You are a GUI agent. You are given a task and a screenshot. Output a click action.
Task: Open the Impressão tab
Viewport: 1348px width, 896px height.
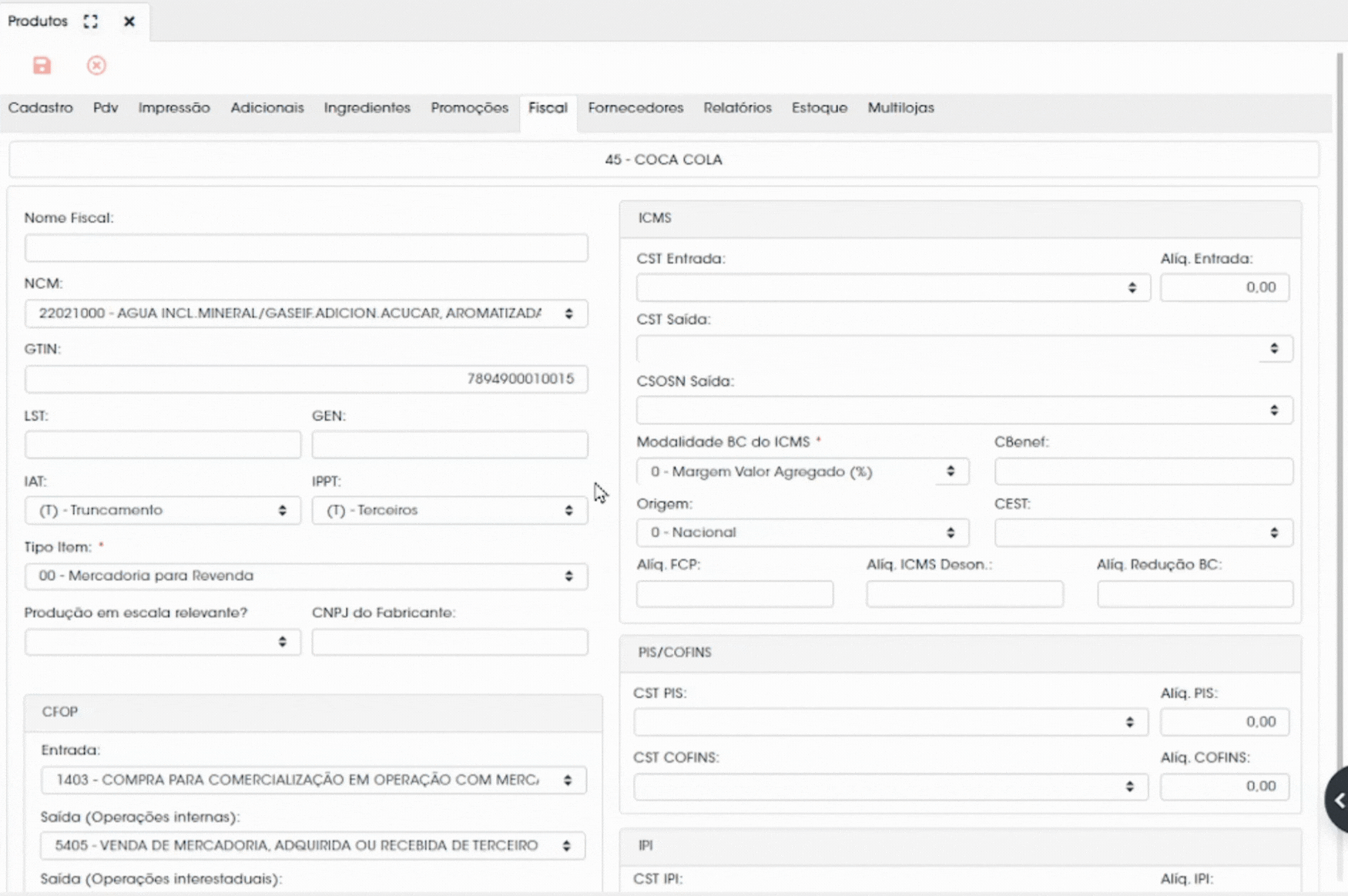click(174, 108)
